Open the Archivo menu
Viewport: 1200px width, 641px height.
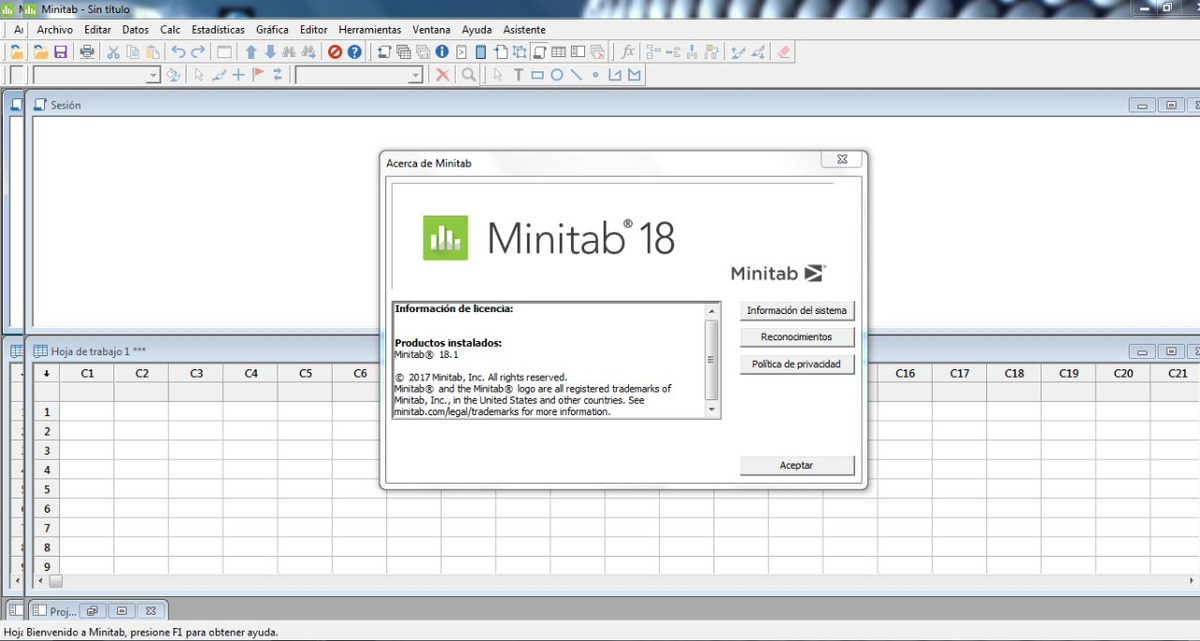pos(55,30)
